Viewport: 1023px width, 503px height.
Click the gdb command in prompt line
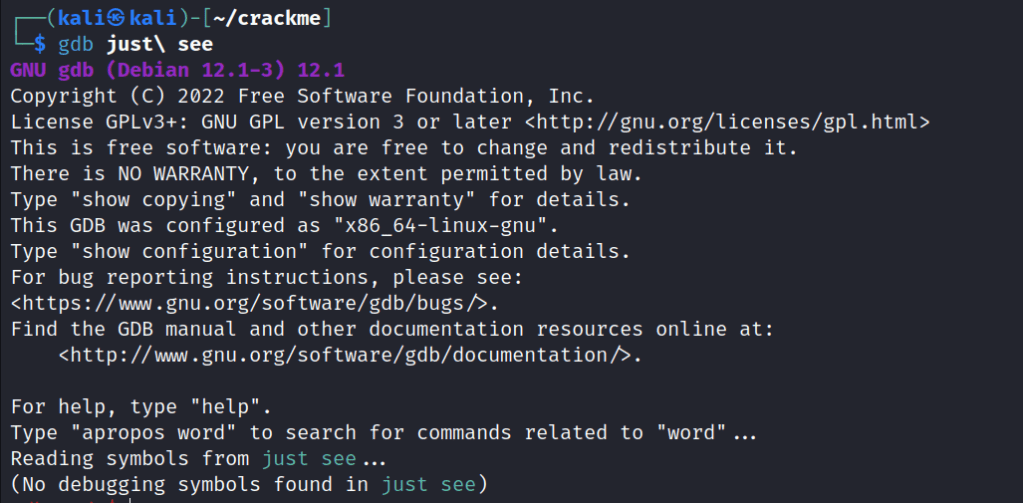[76, 45]
